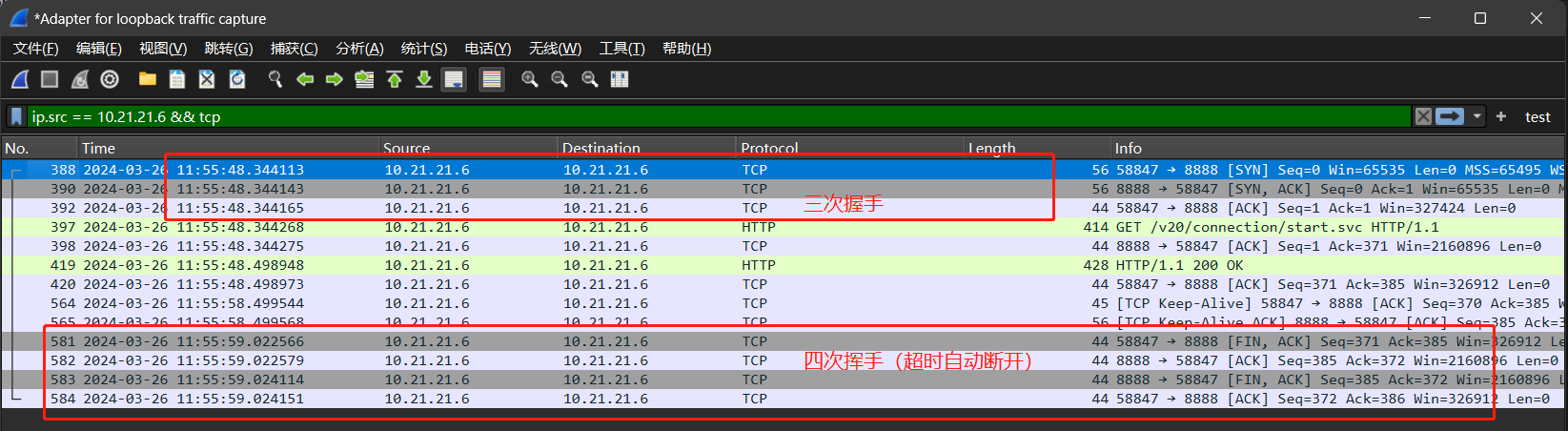Image resolution: width=1568 pixels, height=431 pixels.
Task: Sort by the Destination column header
Action: coord(646,148)
